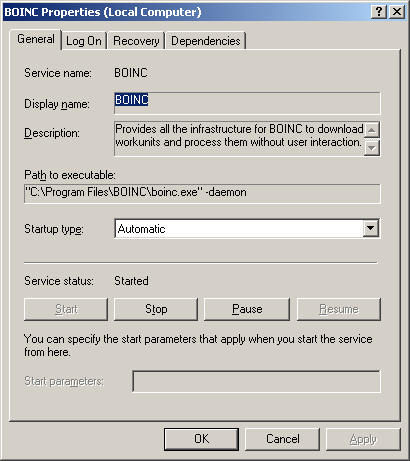This screenshot has height=461, width=410.
Task: Click the 'Display name:' label
Action: (57, 104)
